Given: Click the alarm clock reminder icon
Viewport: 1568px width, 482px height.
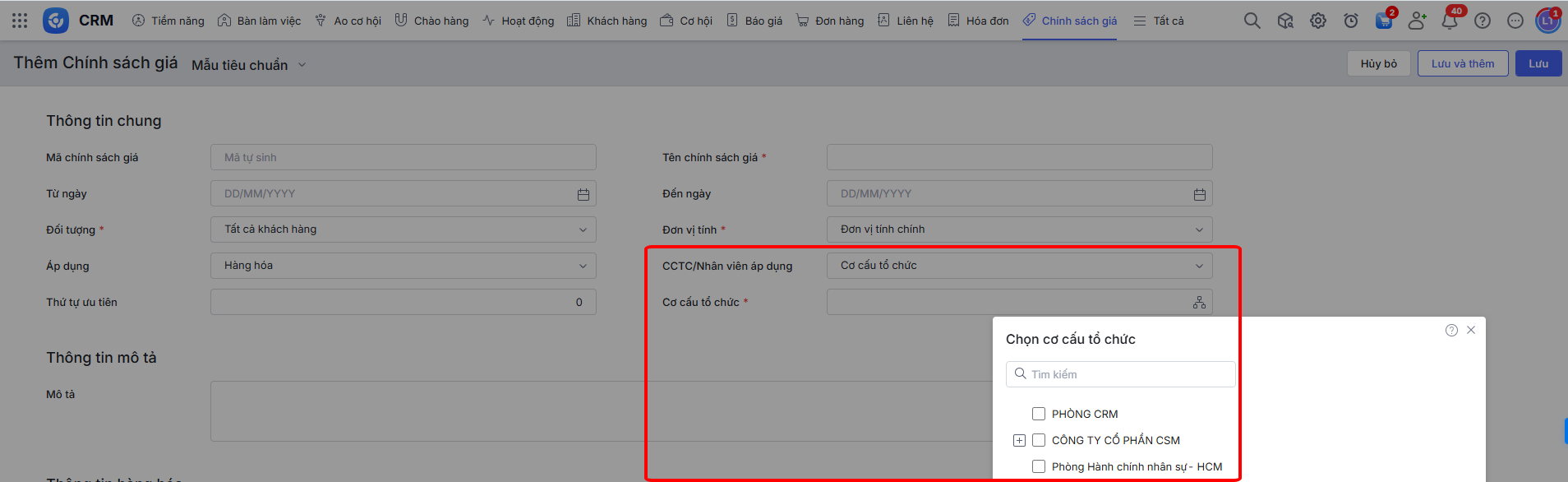Looking at the screenshot, I should tap(1351, 21).
